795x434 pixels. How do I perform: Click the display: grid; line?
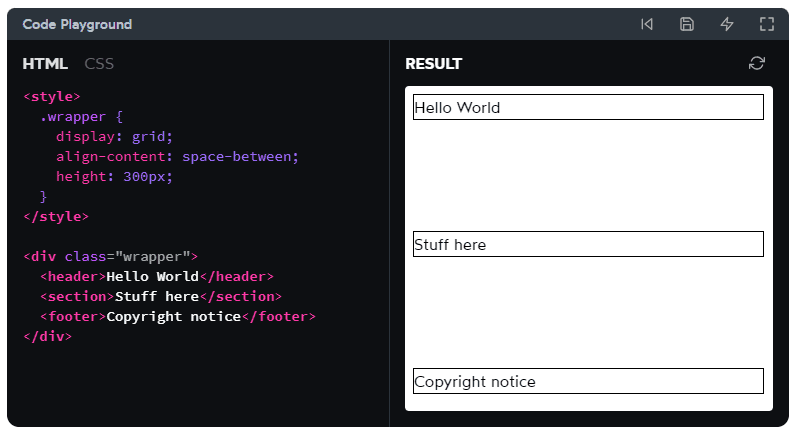click(x=114, y=136)
